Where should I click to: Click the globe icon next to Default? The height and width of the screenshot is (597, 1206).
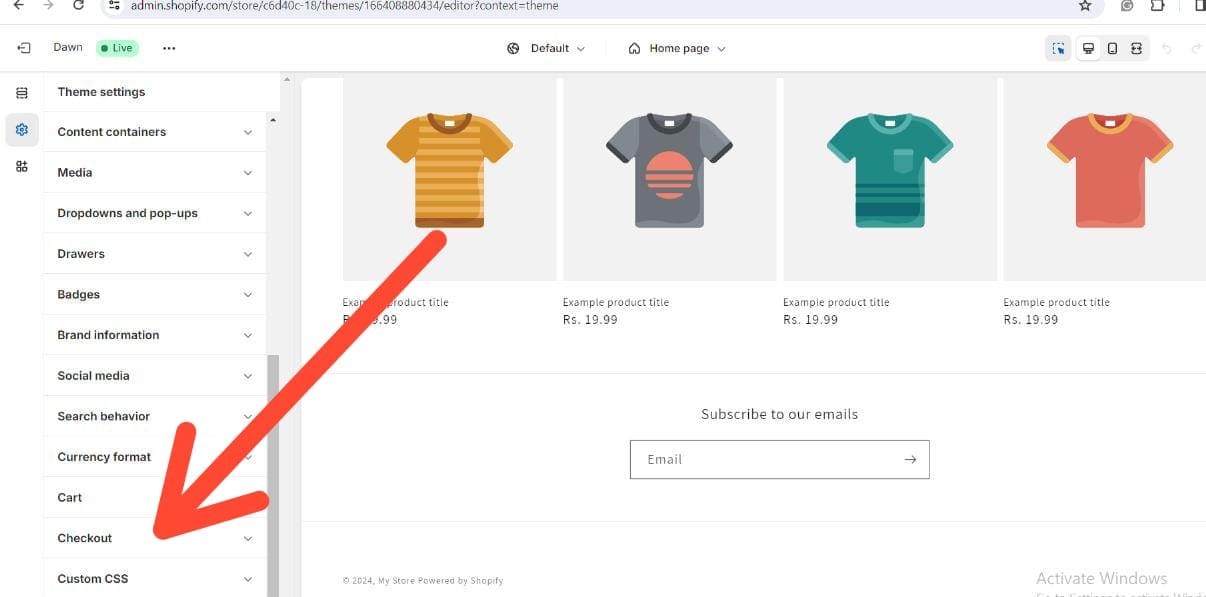coord(513,48)
